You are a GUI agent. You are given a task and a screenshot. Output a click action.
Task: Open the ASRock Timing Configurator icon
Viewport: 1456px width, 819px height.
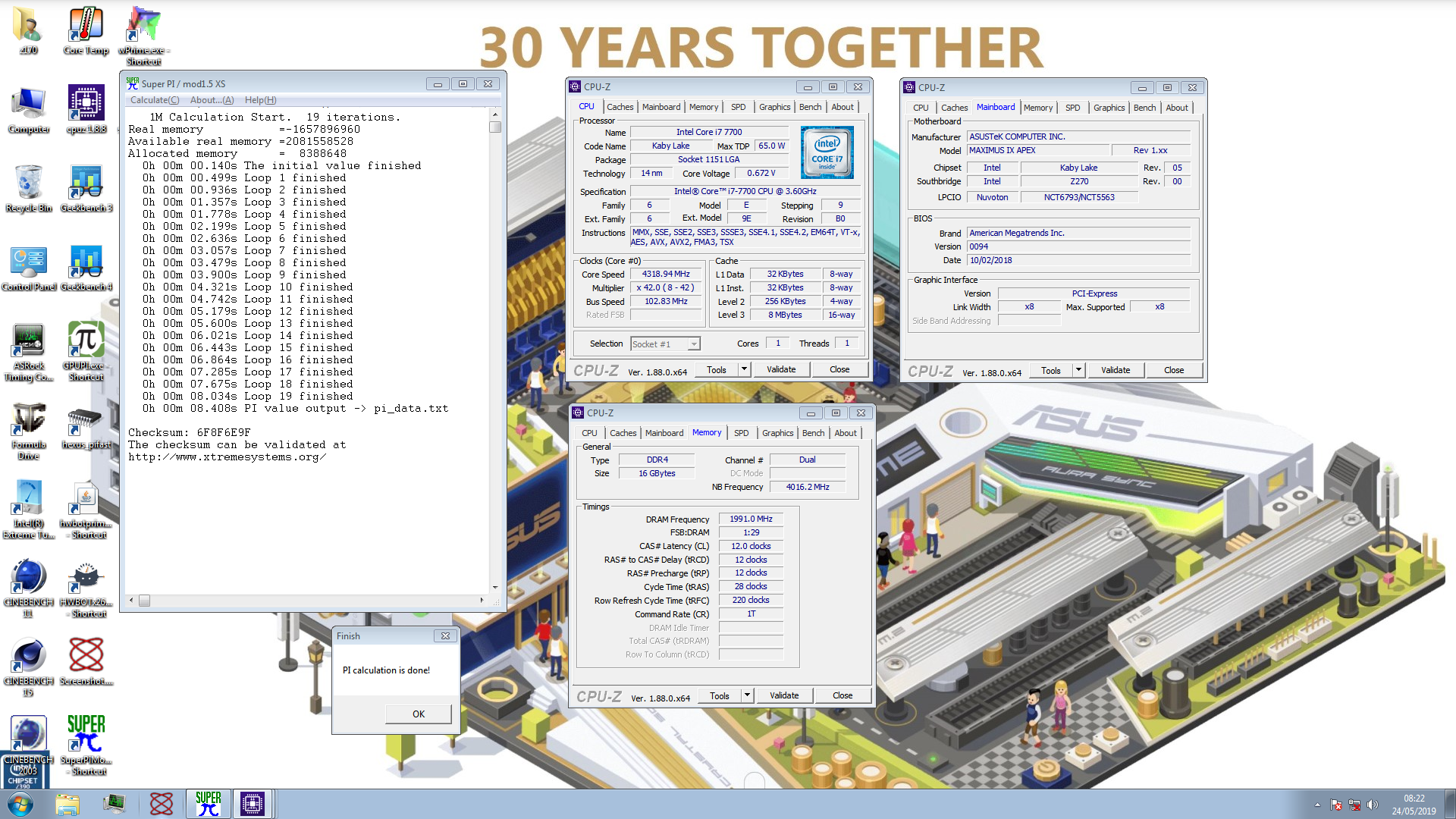pos(29,352)
